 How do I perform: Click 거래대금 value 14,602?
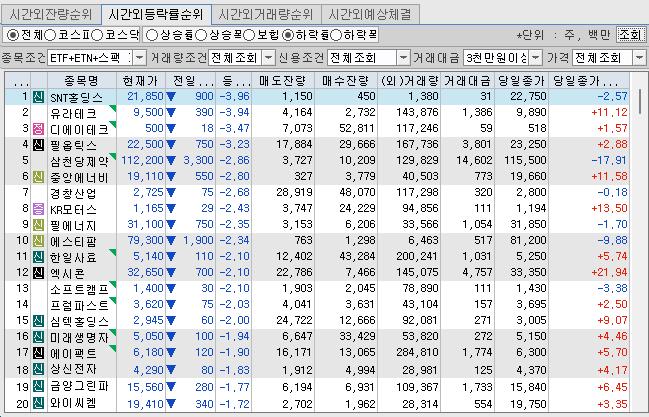coord(474,160)
